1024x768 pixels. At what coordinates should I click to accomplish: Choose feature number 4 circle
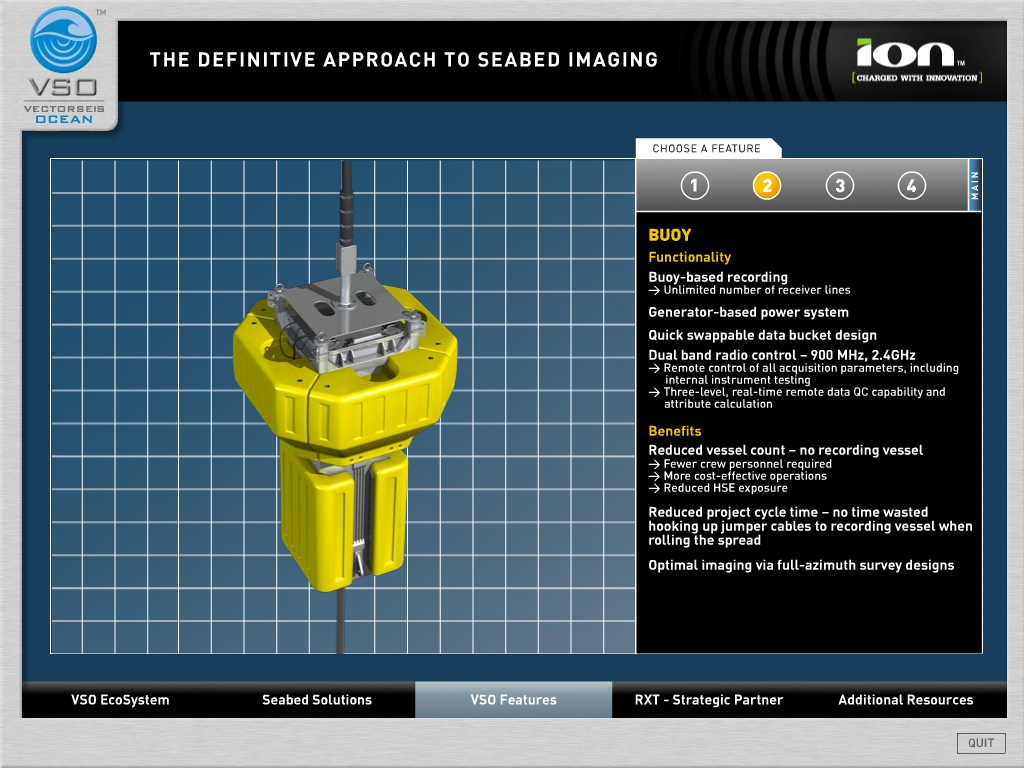(x=910, y=186)
